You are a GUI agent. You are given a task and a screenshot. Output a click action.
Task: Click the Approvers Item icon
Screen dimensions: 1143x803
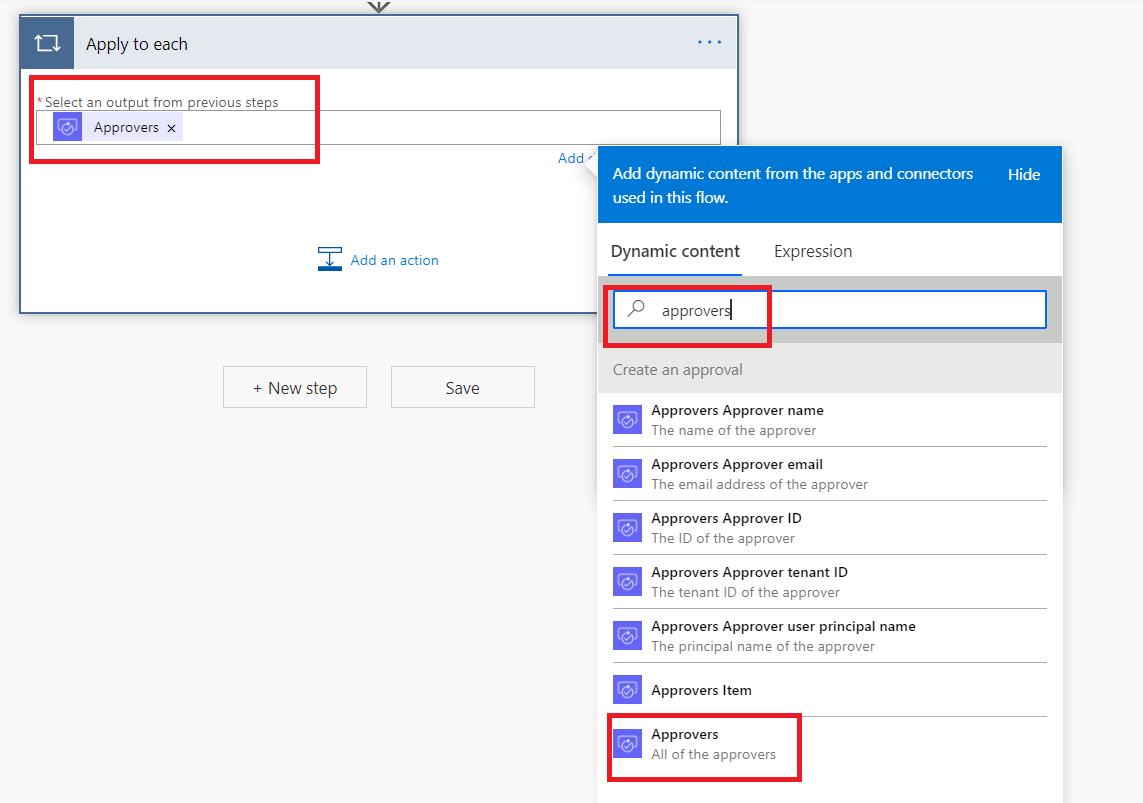pos(627,690)
